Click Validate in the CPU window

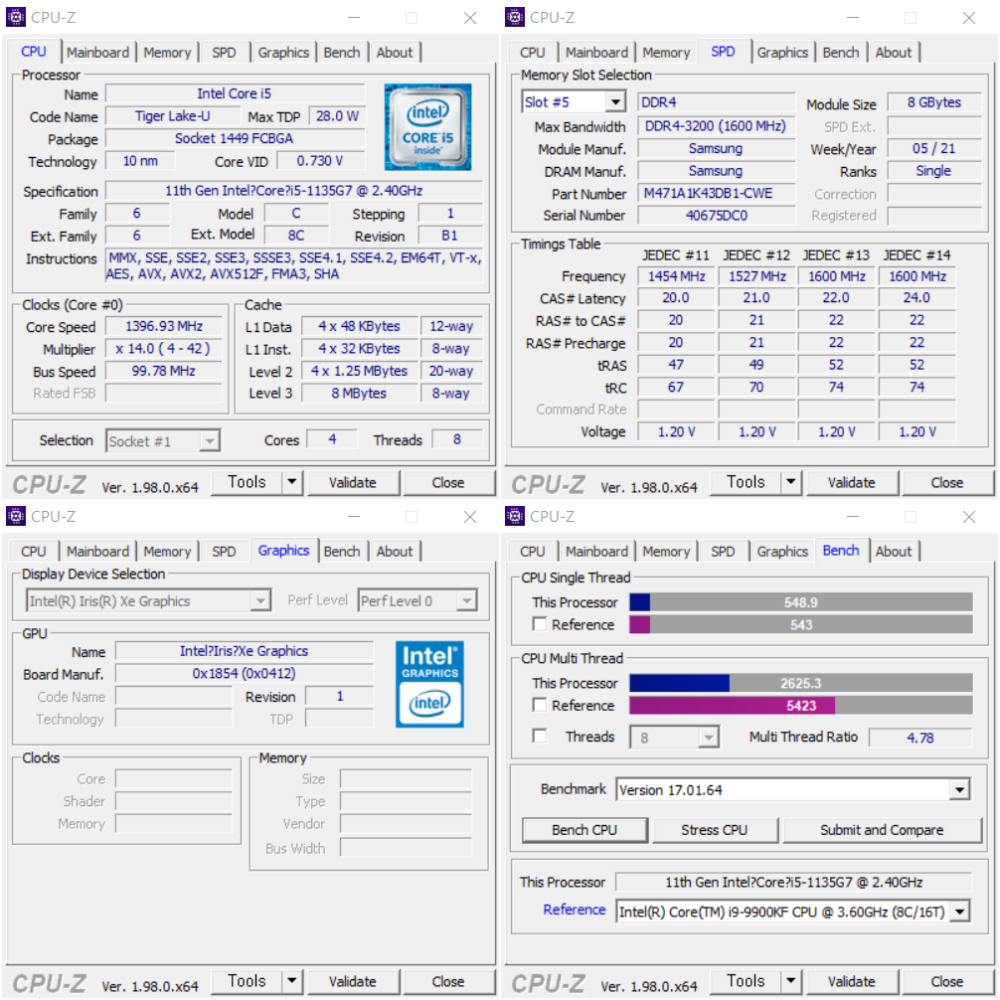click(x=353, y=482)
